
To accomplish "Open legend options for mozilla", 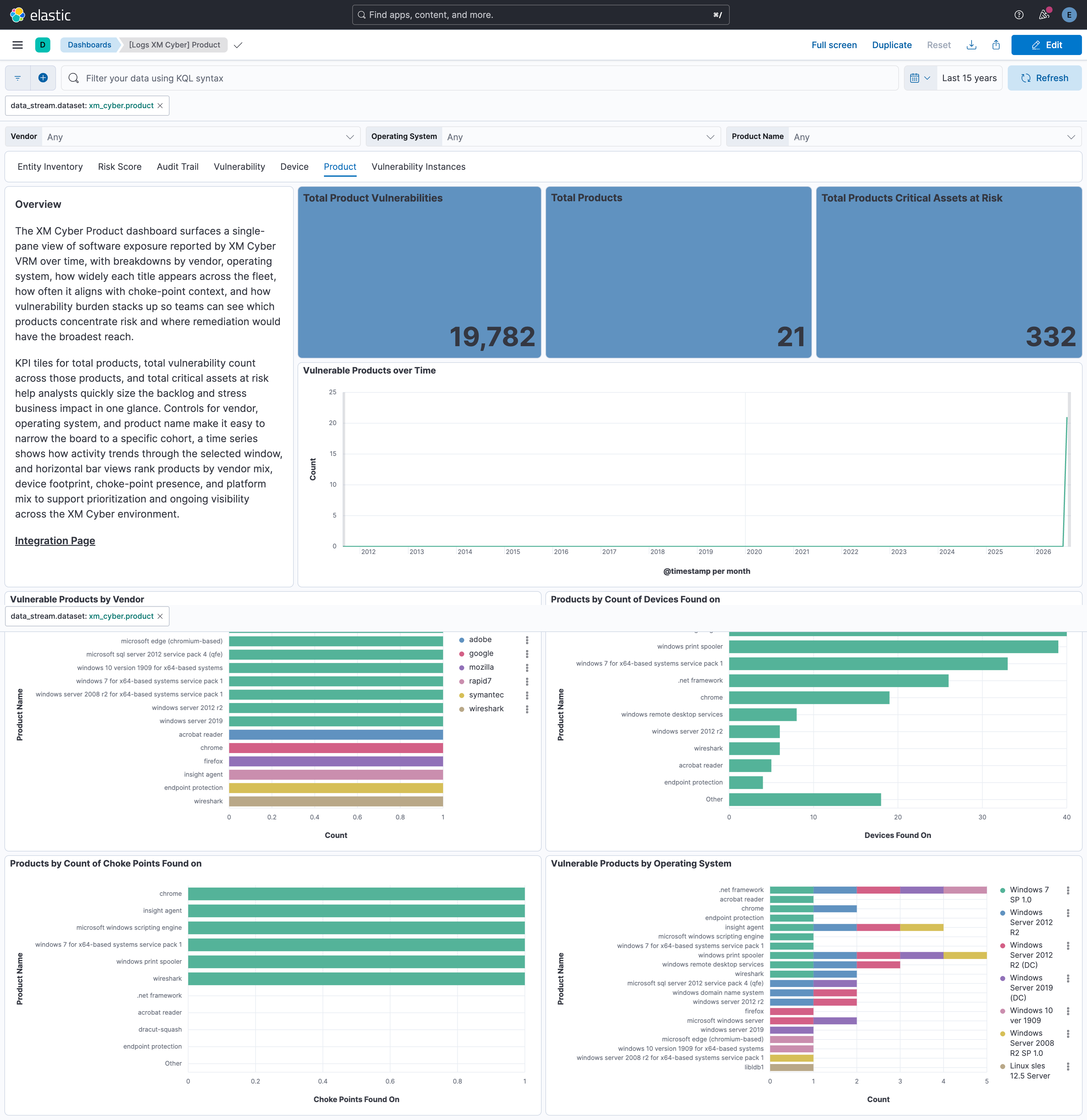I will (x=527, y=668).
